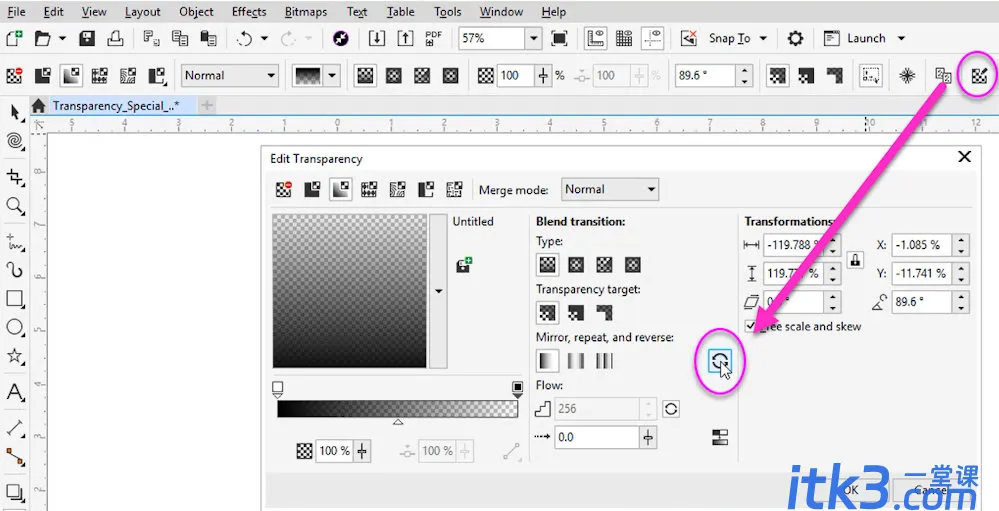Select the Crop tool in toolbox
This screenshot has width=999, height=511.
coord(15,176)
